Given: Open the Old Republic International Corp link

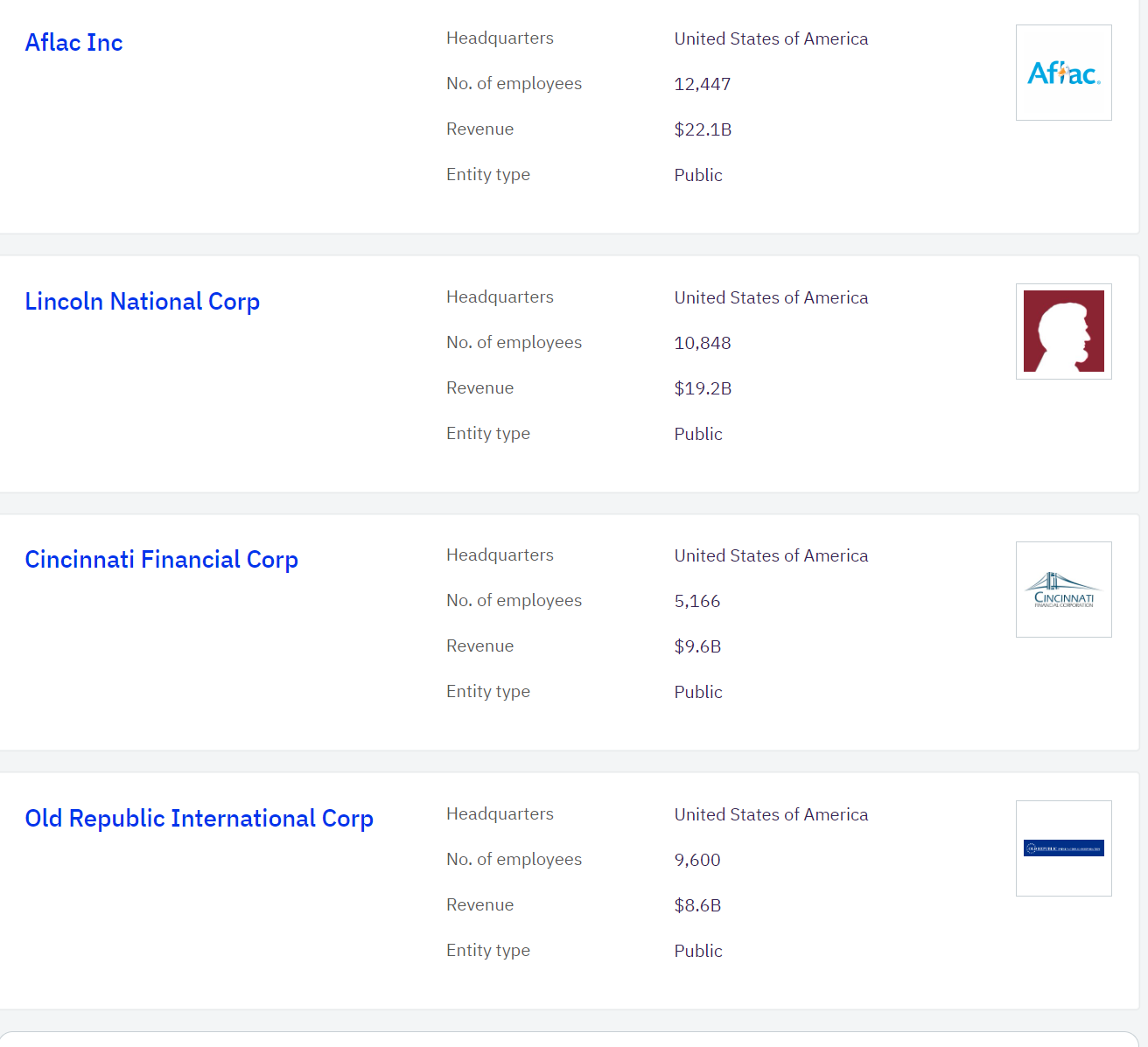Looking at the screenshot, I should coord(199,819).
